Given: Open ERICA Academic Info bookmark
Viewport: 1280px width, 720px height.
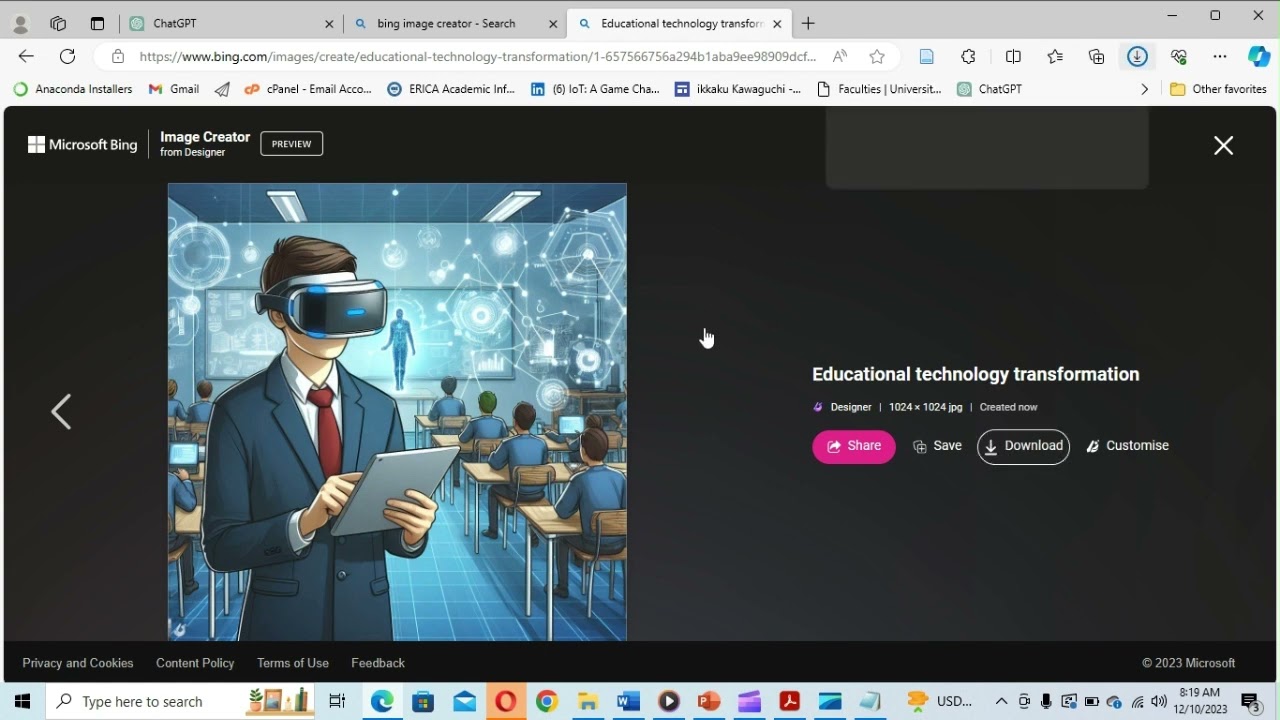Looking at the screenshot, I should pos(451,89).
